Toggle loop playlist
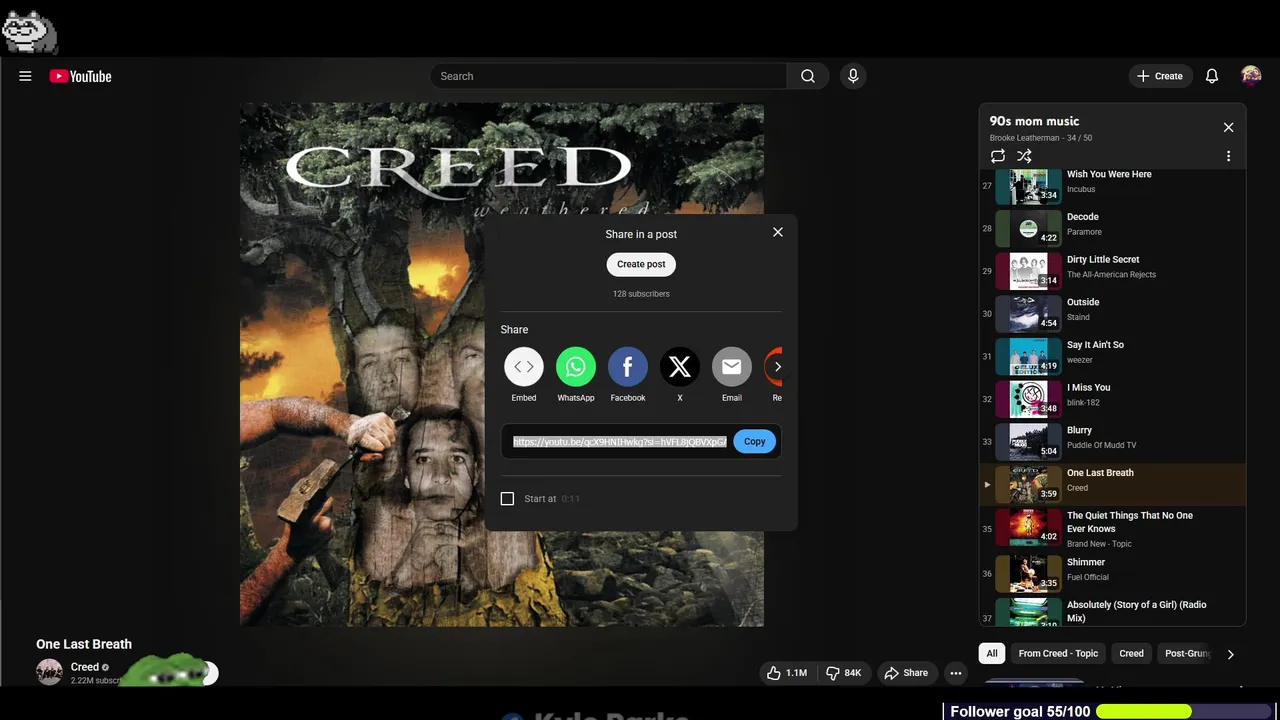Image resolution: width=1280 pixels, height=720 pixels. pyautogui.click(x=998, y=156)
